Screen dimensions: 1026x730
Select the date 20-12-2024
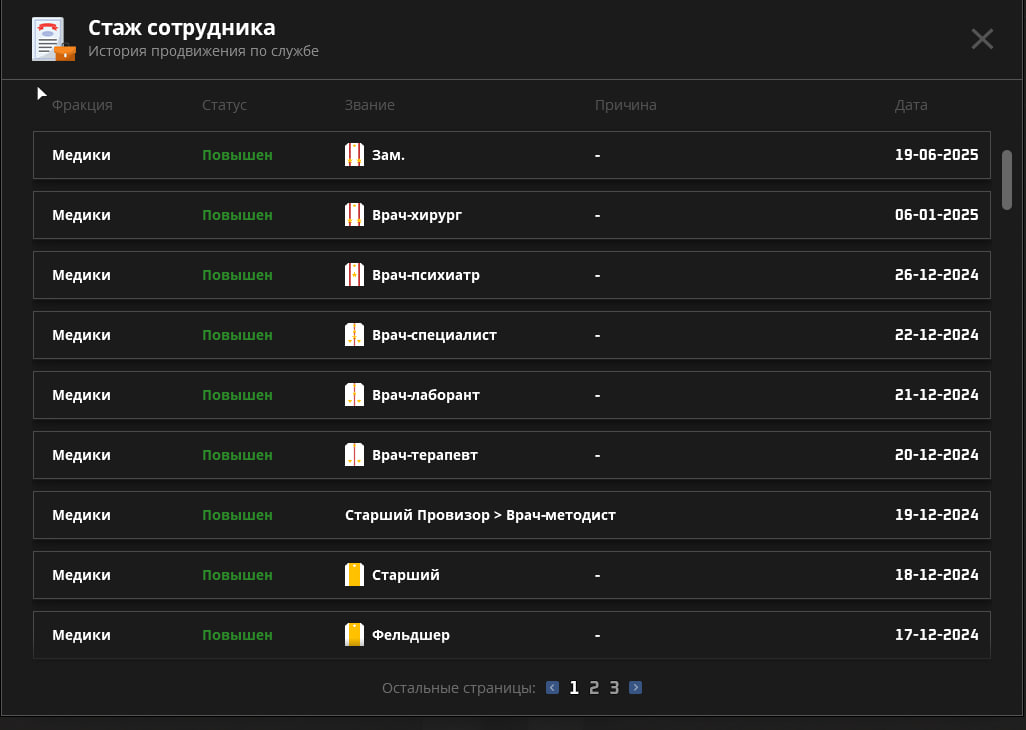[936, 455]
